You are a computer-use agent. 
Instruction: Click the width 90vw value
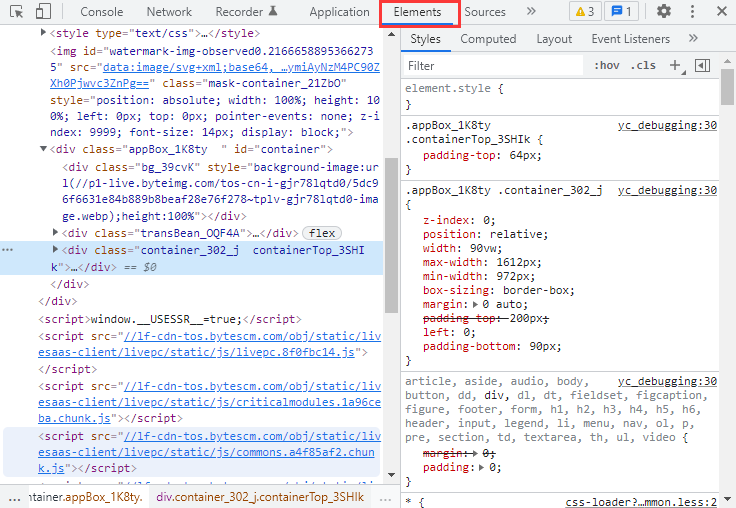click(x=483, y=248)
